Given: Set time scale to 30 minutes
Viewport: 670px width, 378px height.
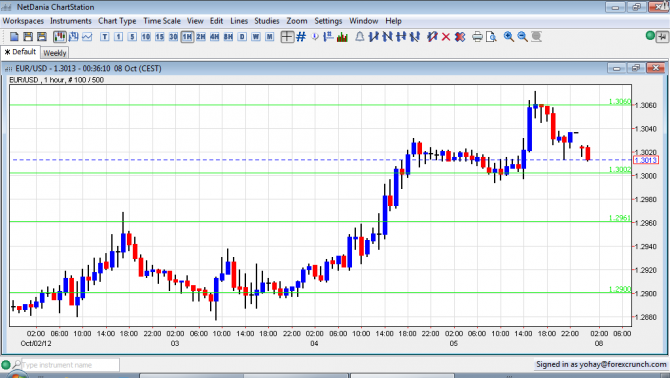Looking at the screenshot, I should pyautogui.click(x=173, y=37).
